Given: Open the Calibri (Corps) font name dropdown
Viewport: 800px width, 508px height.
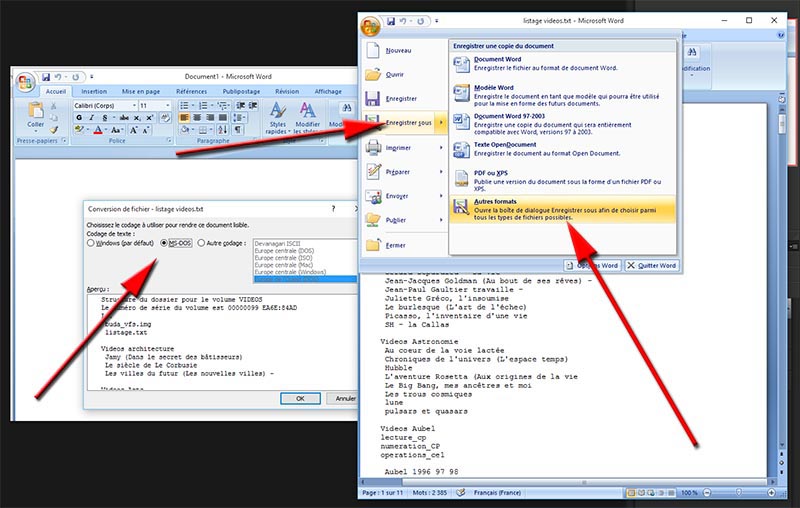Looking at the screenshot, I should tap(135, 106).
